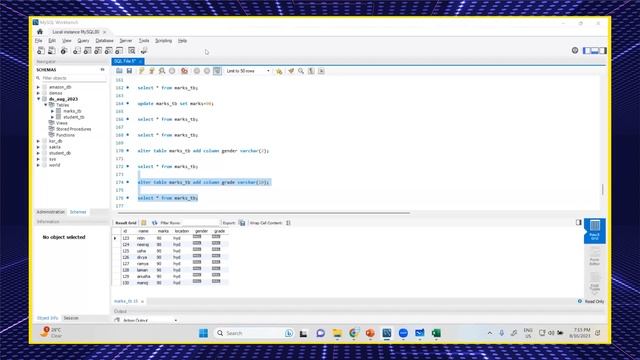Toggle the right sidebar panel visibility
The height and width of the screenshot is (360, 640).
[x=602, y=51]
